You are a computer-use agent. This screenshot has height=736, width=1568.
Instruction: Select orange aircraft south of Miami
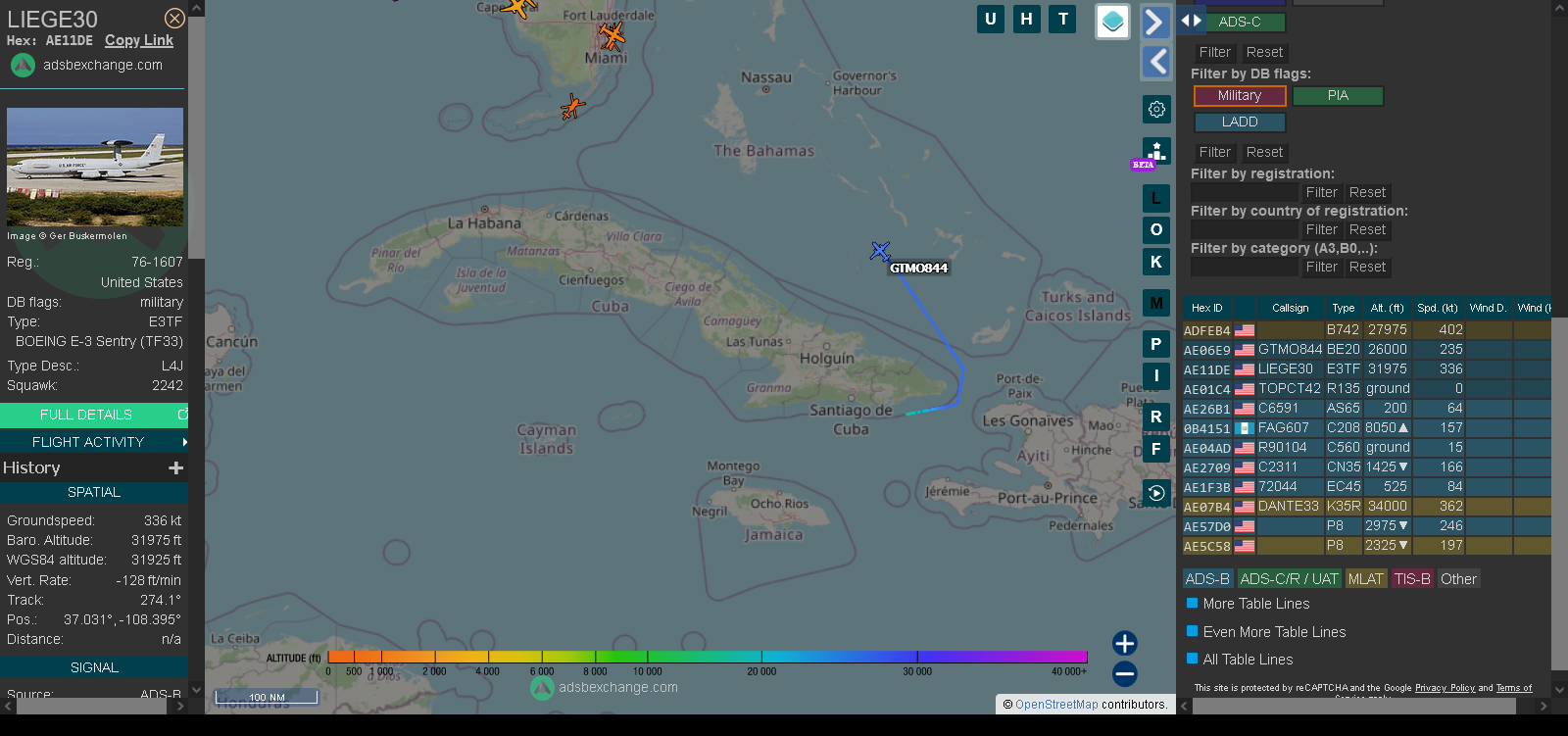(x=572, y=106)
